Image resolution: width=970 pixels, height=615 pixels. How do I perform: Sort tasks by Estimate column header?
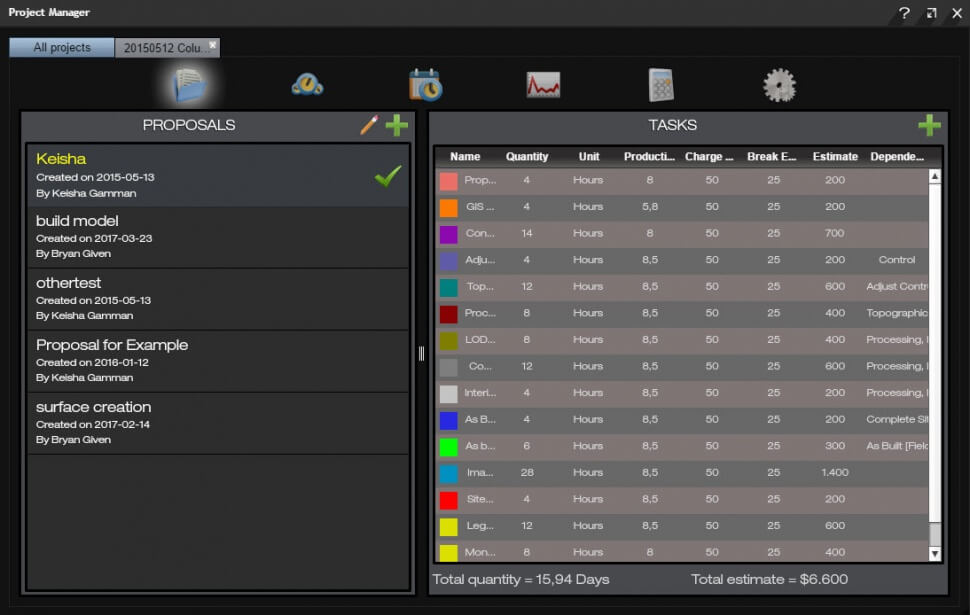(x=835, y=157)
